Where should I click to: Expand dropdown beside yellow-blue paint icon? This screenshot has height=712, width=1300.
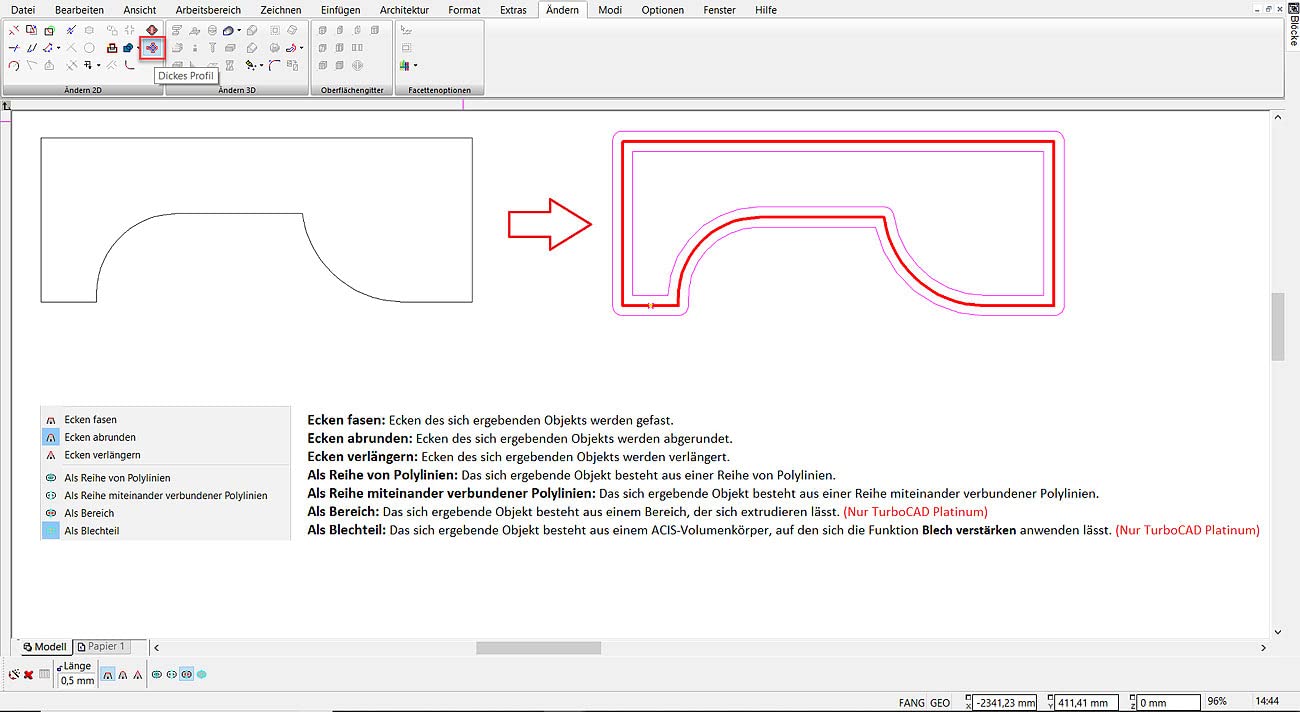click(x=261, y=65)
